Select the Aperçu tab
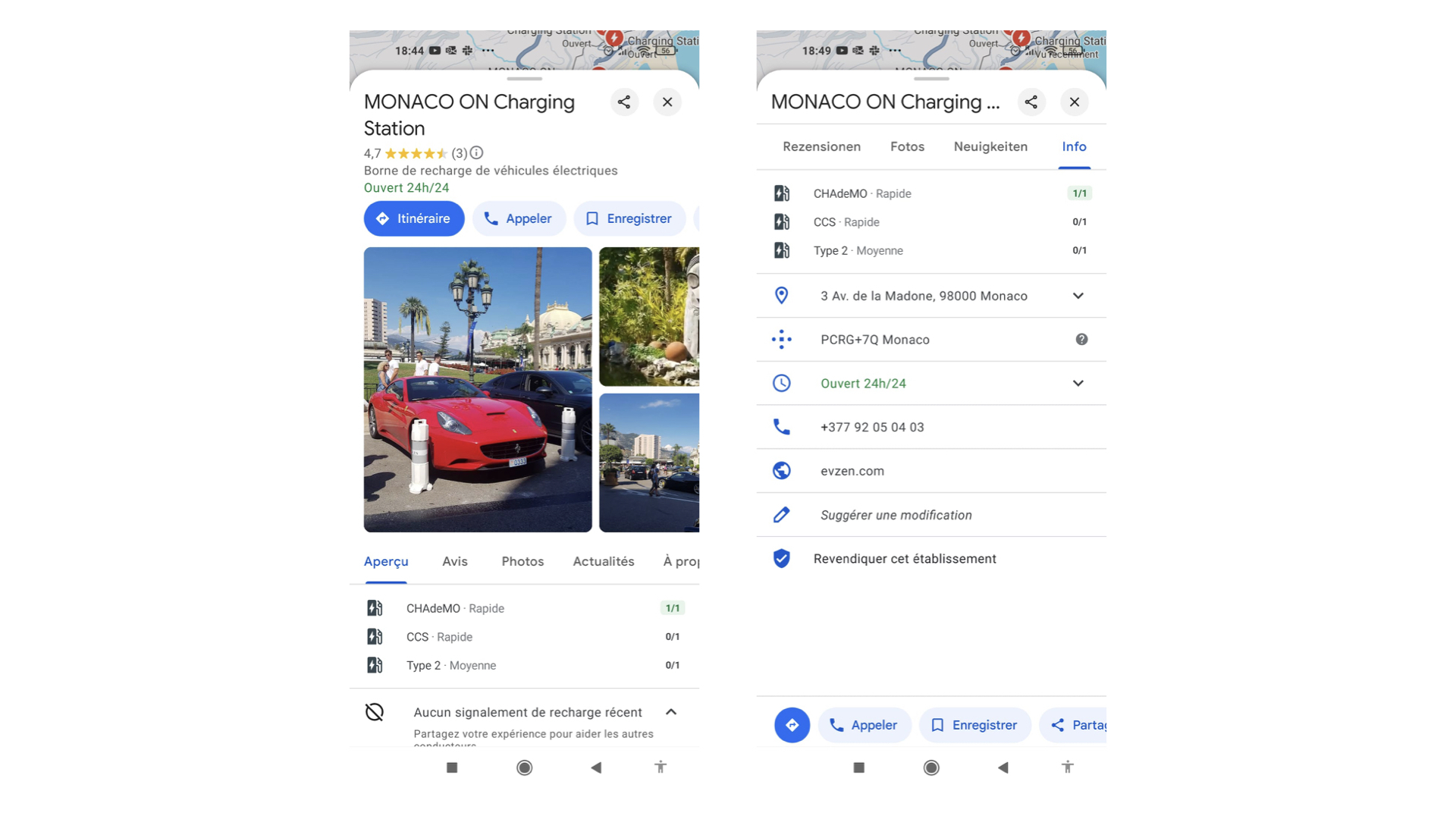Image resolution: width=1456 pixels, height=819 pixels. pyautogui.click(x=386, y=561)
